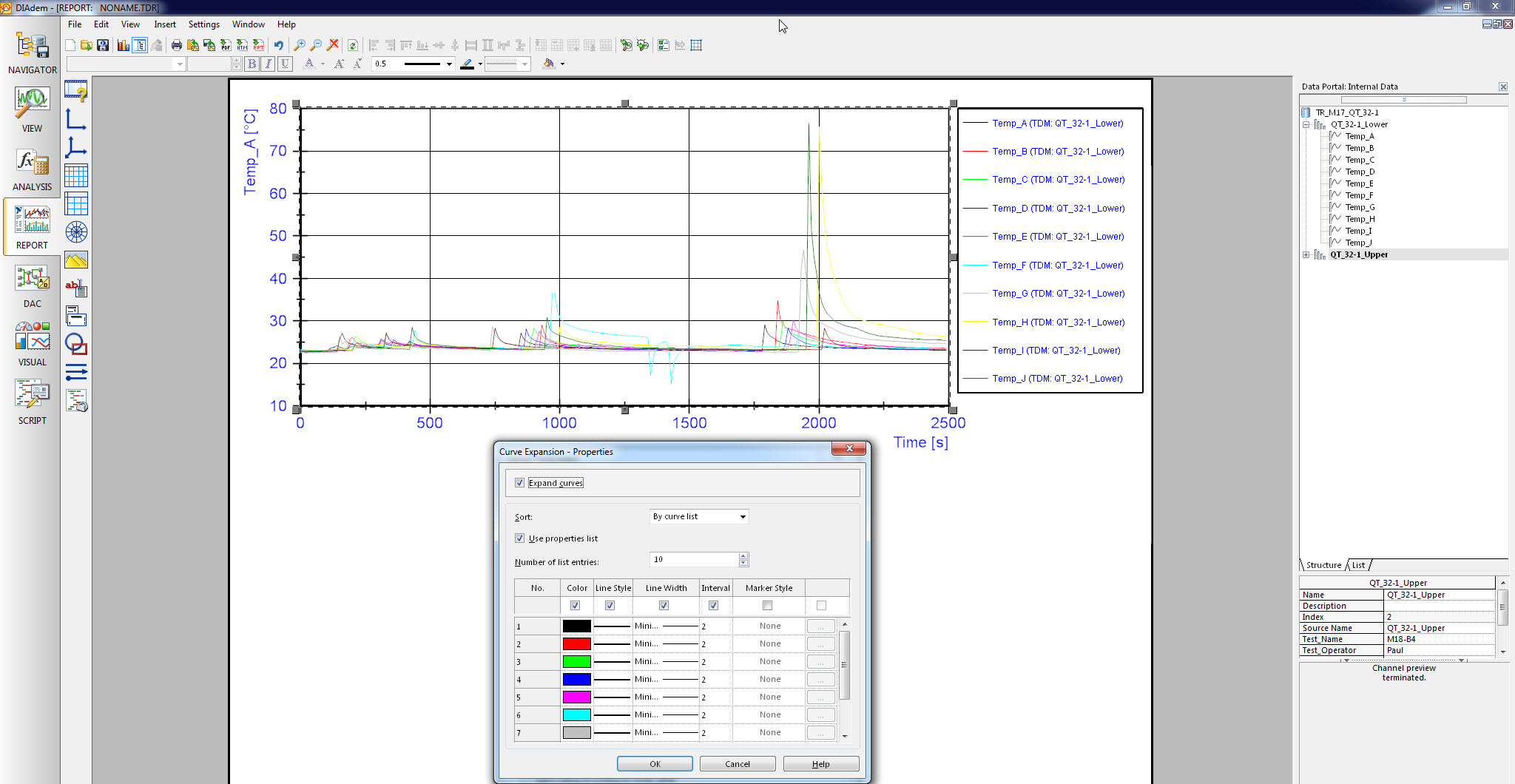The width and height of the screenshot is (1515, 784).
Task: Open the Sort 'By curve list' dropdown
Action: (x=699, y=517)
